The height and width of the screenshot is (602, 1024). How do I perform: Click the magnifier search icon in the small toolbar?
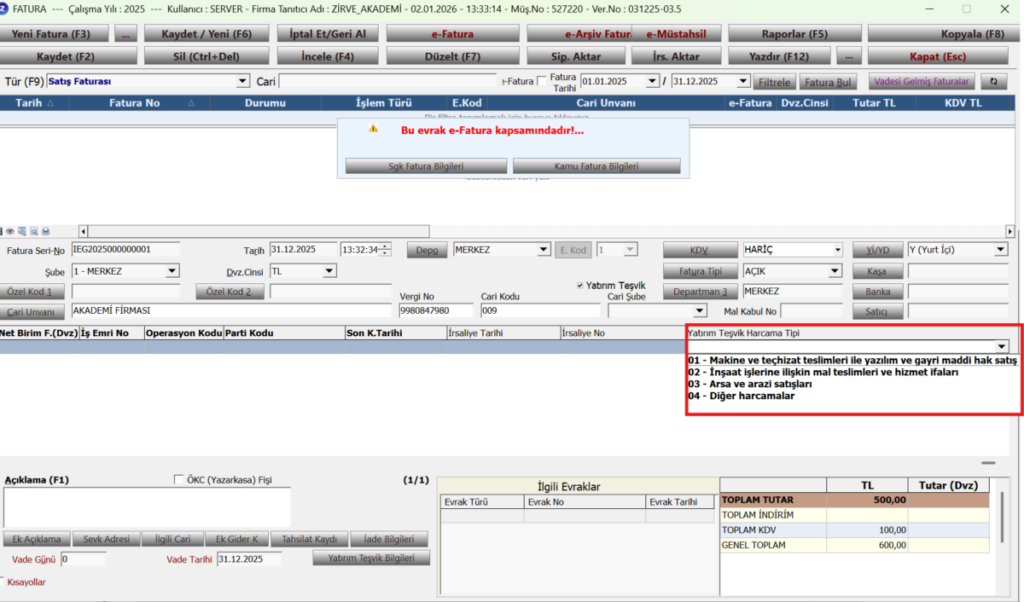click(x=34, y=231)
